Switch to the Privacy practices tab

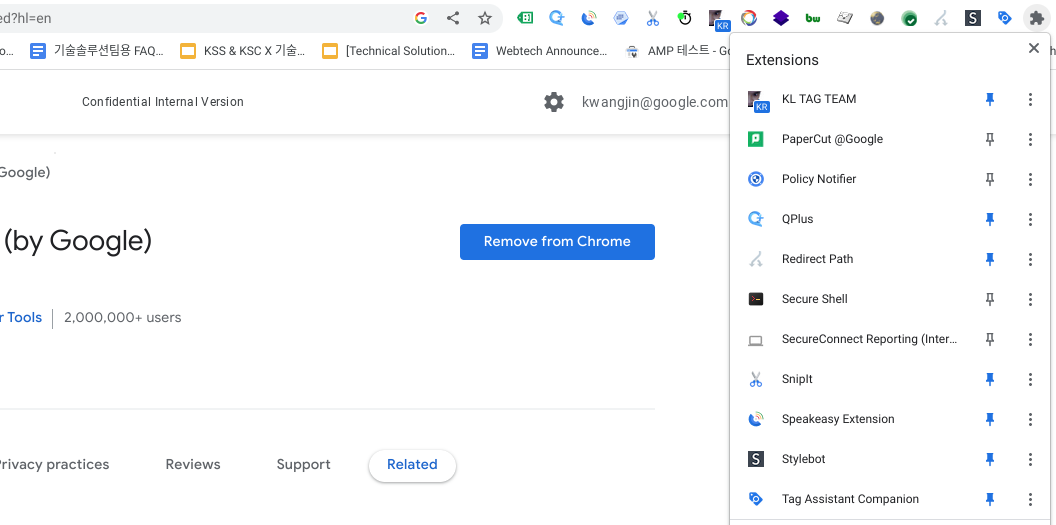[53, 464]
